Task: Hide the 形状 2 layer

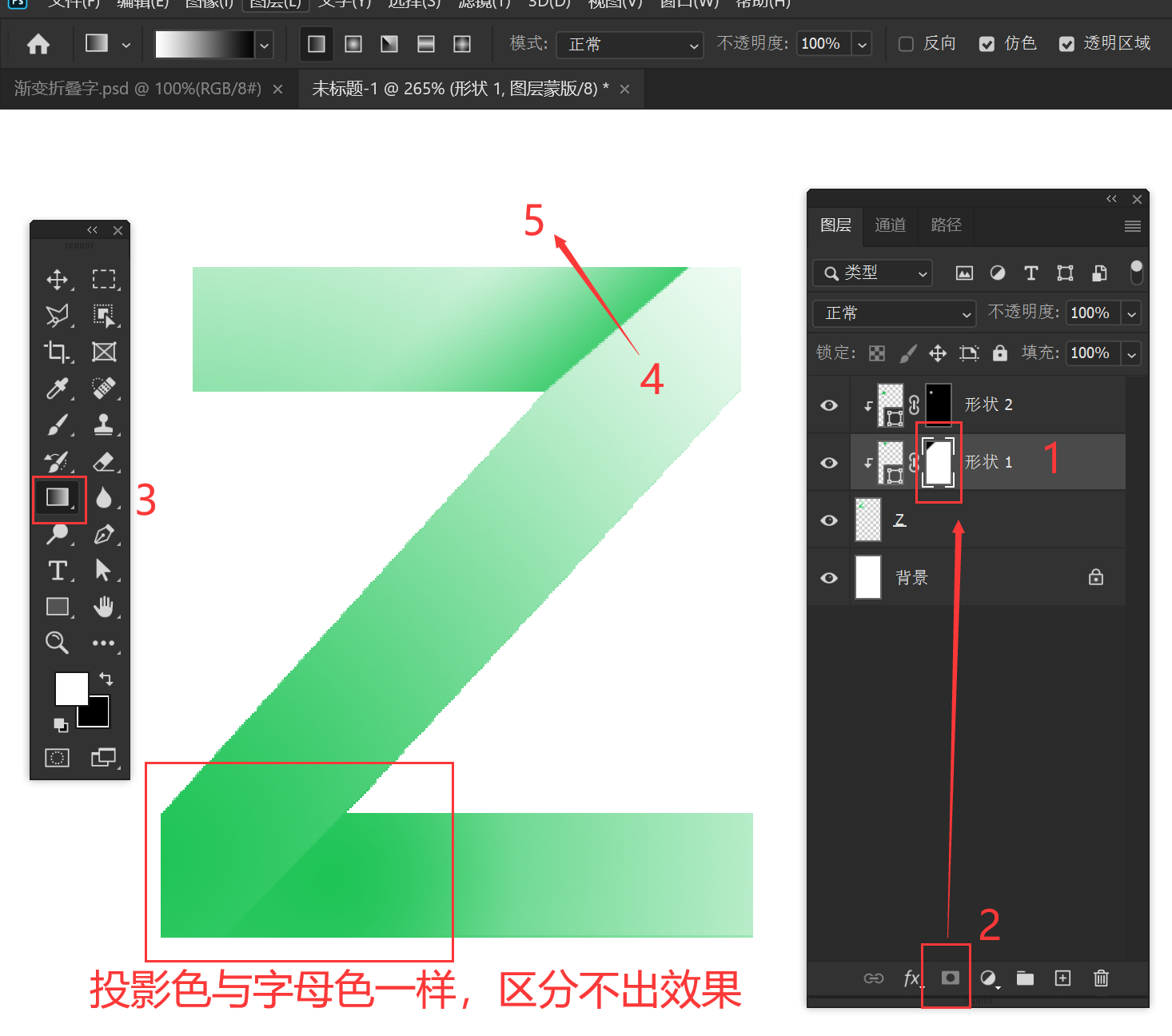Action: coord(829,405)
